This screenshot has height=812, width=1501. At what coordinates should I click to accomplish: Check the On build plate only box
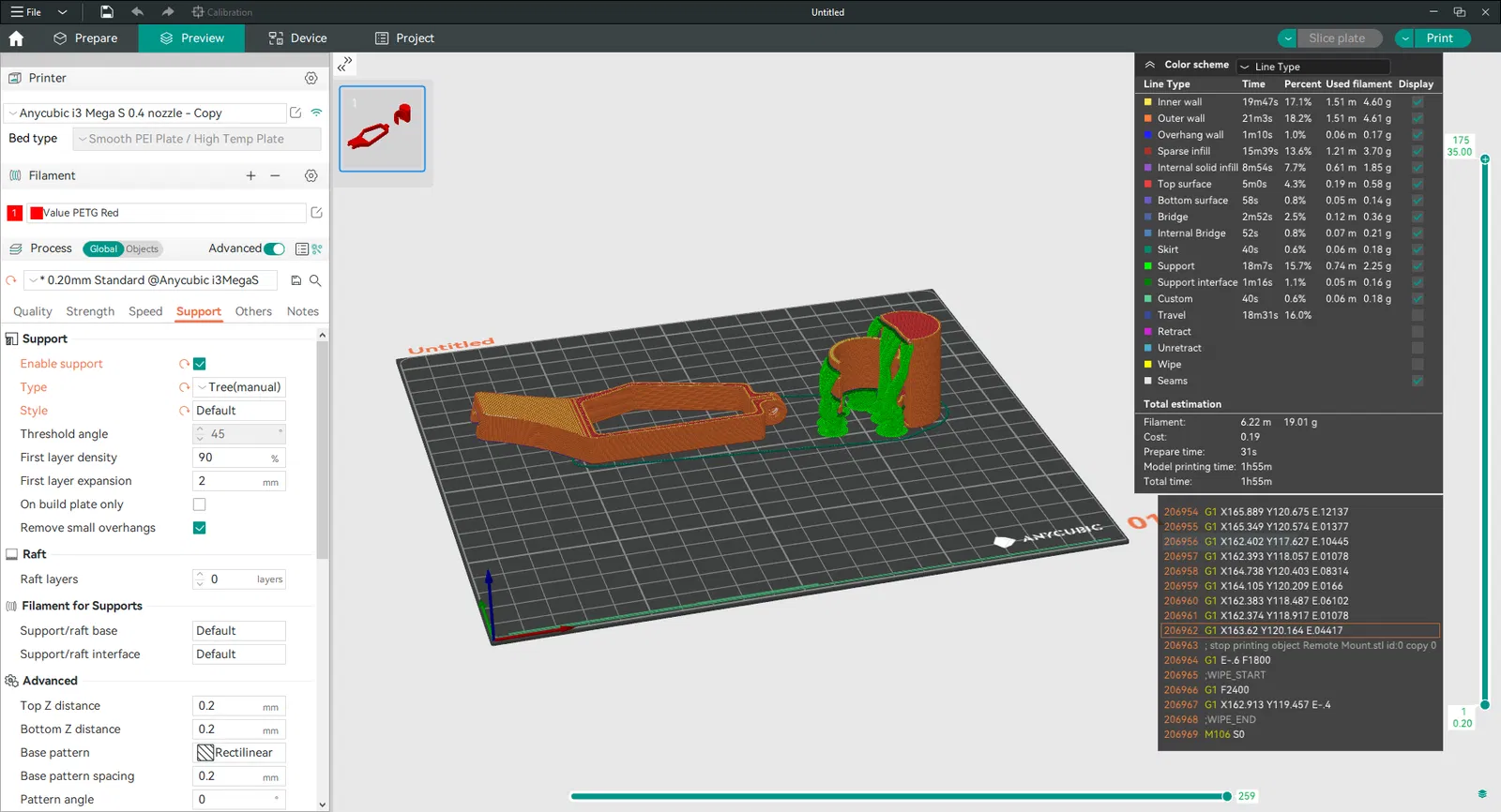click(200, 504)
